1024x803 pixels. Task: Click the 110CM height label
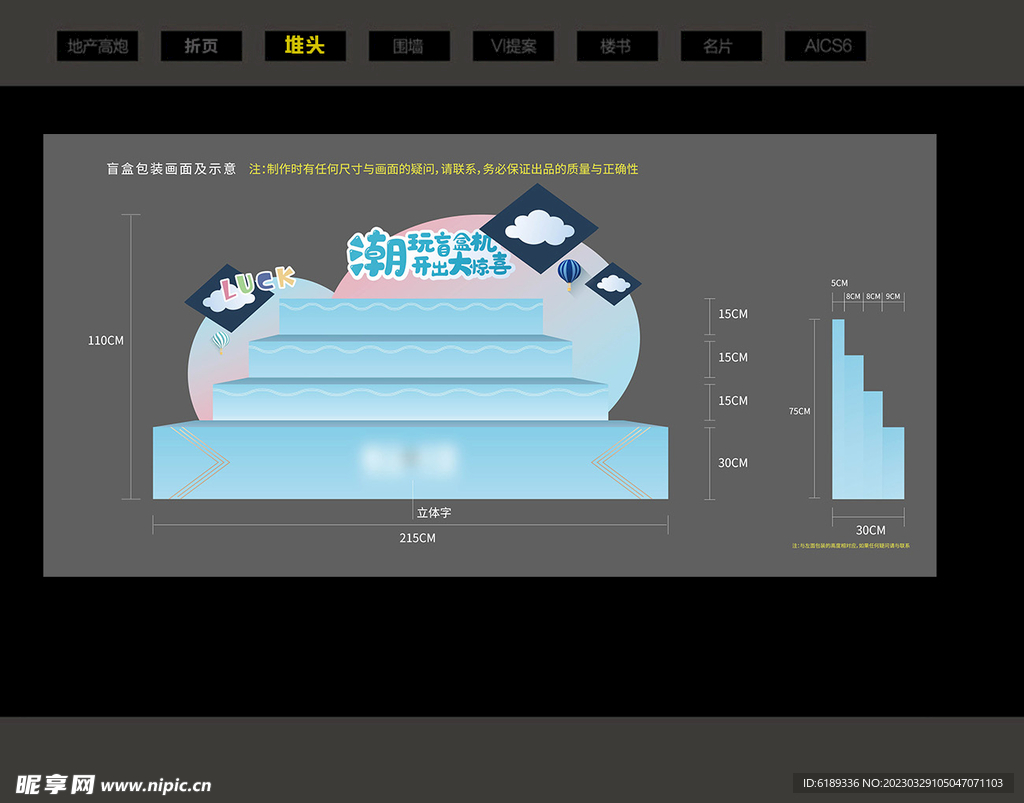(106, 341)
